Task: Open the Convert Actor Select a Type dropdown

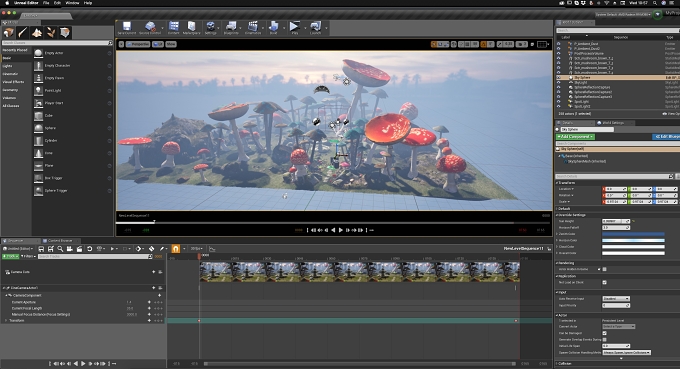Action: tap(618, 327)
